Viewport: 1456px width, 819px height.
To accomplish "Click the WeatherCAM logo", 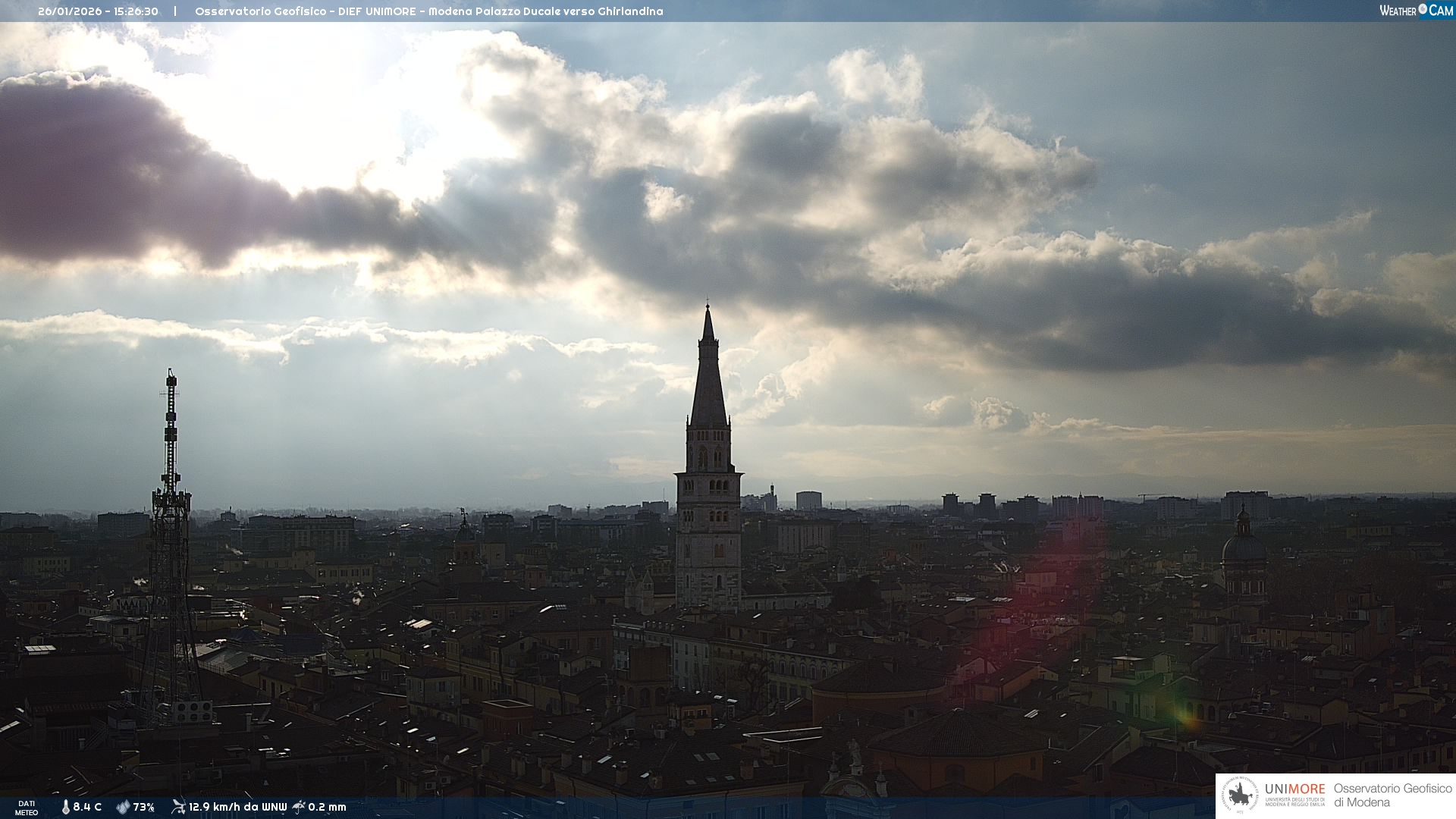I will 1416,11.
